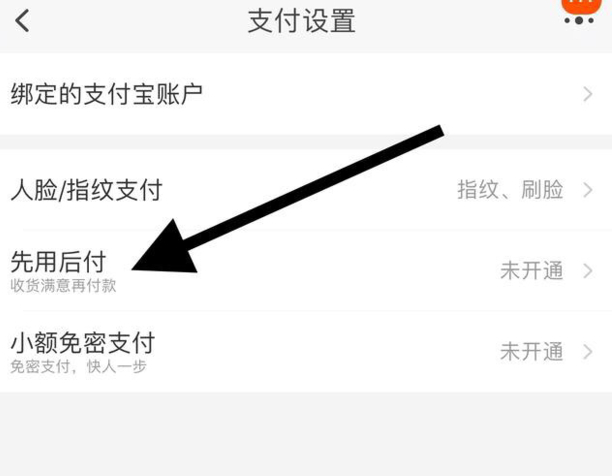Open 人脸/指纹支付 setting
Screen dimensions: 612x476
(x=306, y=190)
